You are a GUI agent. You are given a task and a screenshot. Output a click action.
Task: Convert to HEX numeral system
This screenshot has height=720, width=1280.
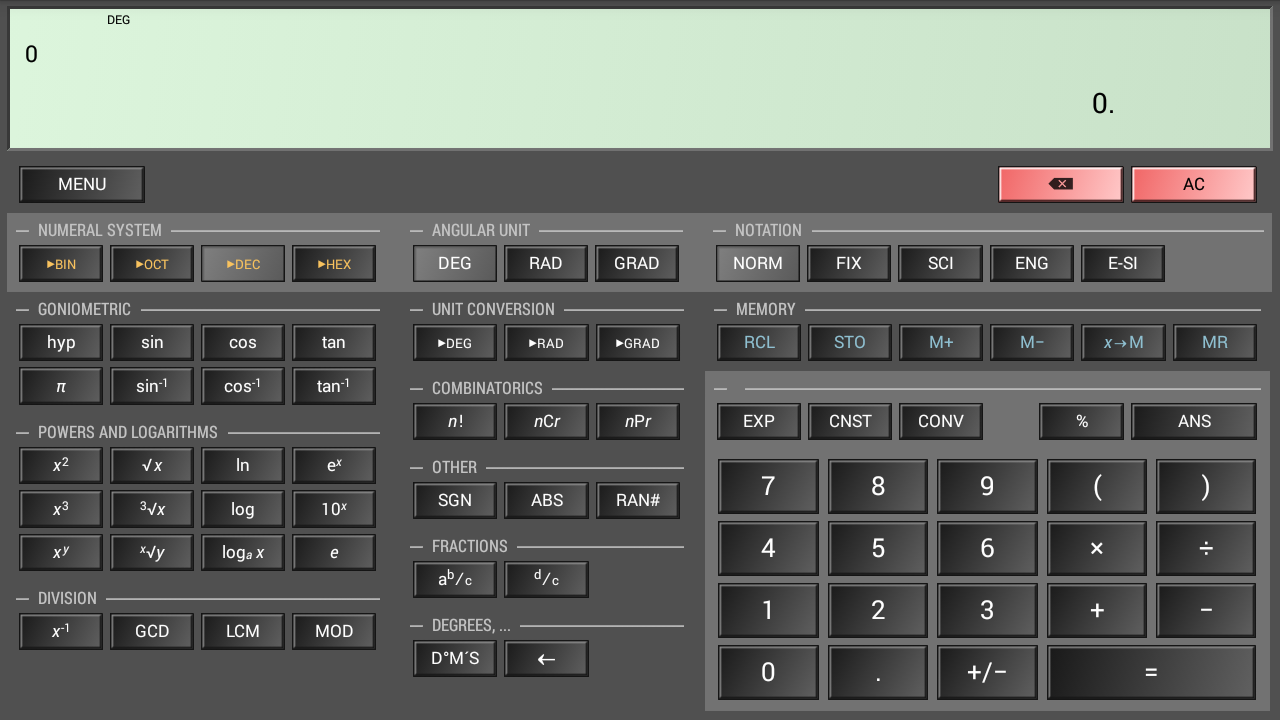coord(334,264)
